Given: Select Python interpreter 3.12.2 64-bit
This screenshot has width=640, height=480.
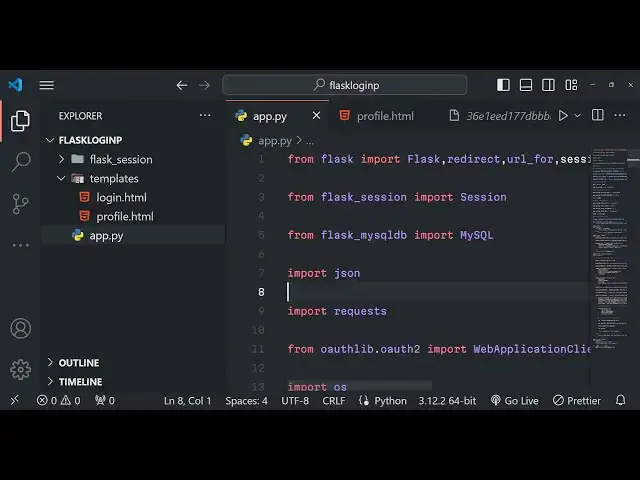Looking at the screenshot, I should tap(447, 401).
